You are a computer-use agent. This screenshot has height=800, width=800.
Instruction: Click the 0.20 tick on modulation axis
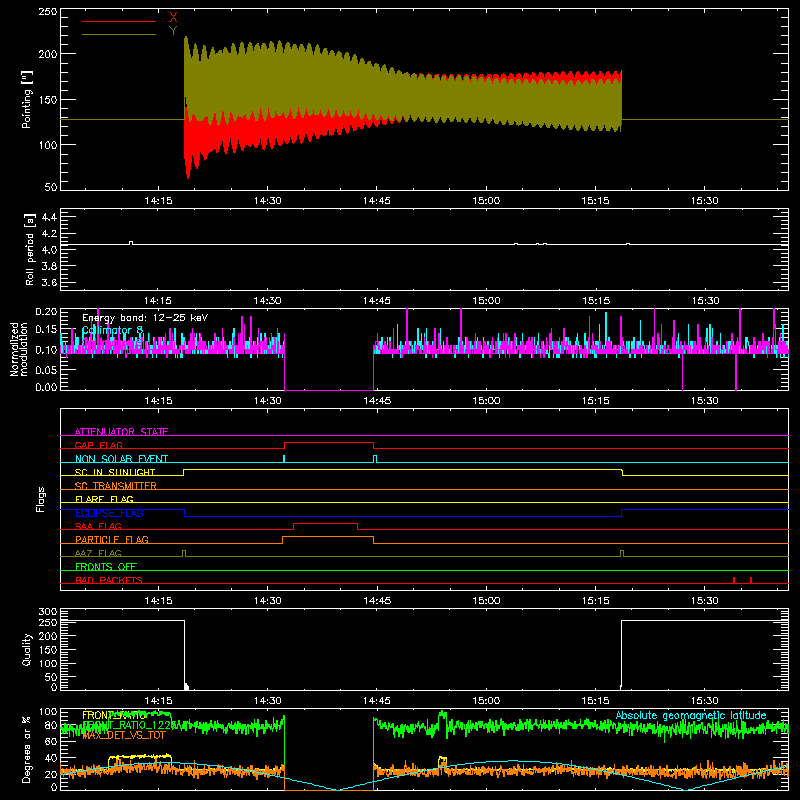(x=46, y=311)
